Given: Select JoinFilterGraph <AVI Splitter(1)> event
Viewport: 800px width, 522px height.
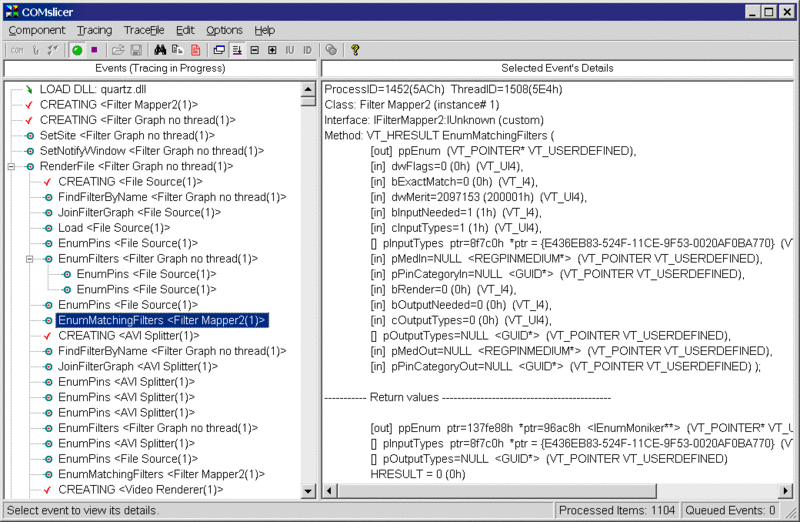Looking at the screenshot, I should (138, 366).
